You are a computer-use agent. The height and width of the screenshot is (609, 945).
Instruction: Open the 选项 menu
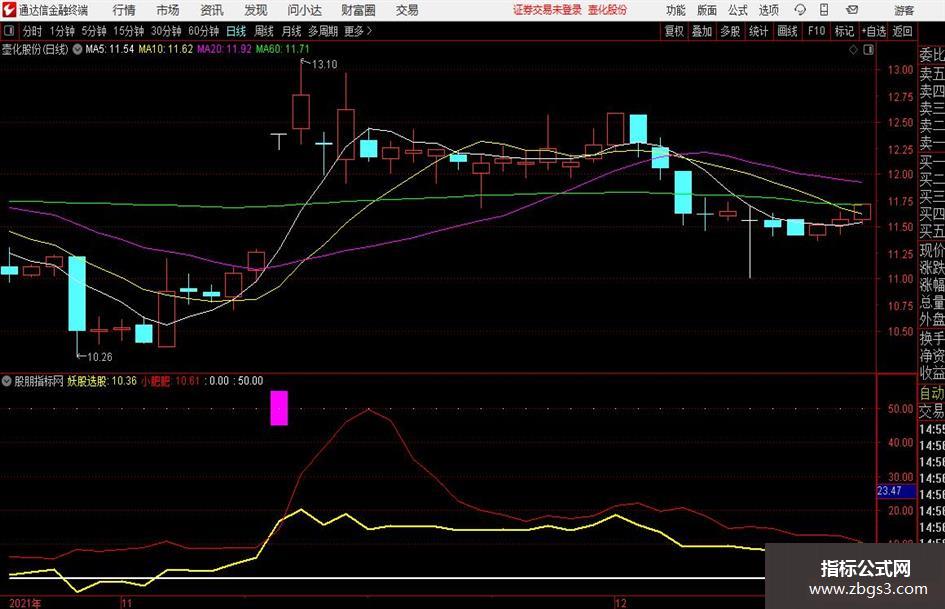(x=768, y=10)
